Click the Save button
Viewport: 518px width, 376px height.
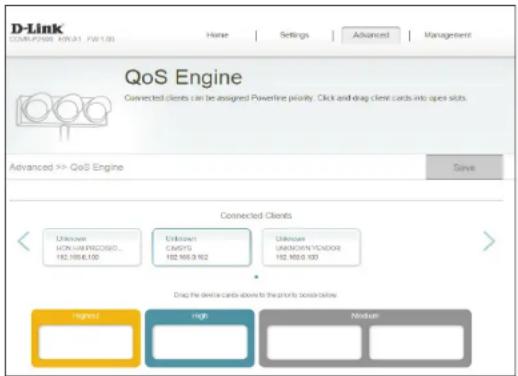click(x=464, y=167)
